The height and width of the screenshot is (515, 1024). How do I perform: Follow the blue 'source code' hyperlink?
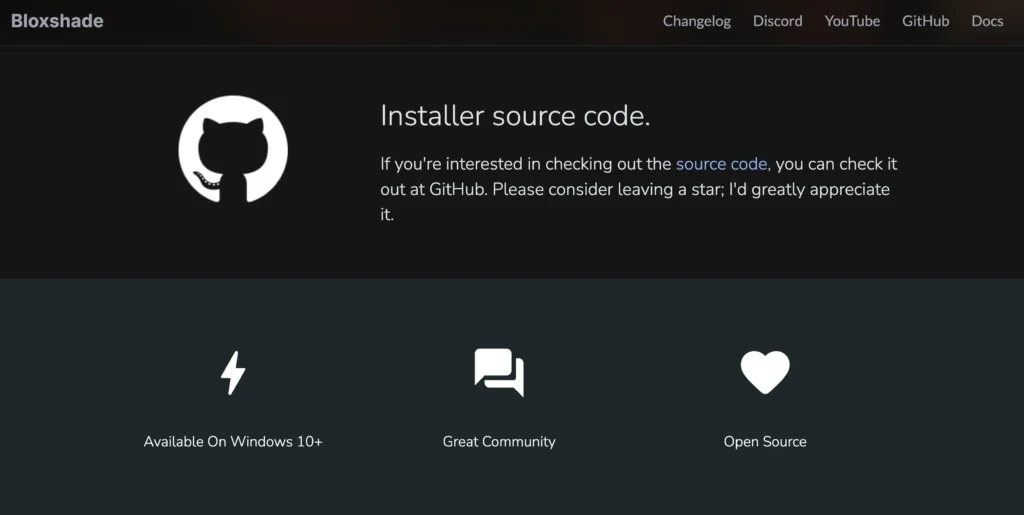point(723,164)
